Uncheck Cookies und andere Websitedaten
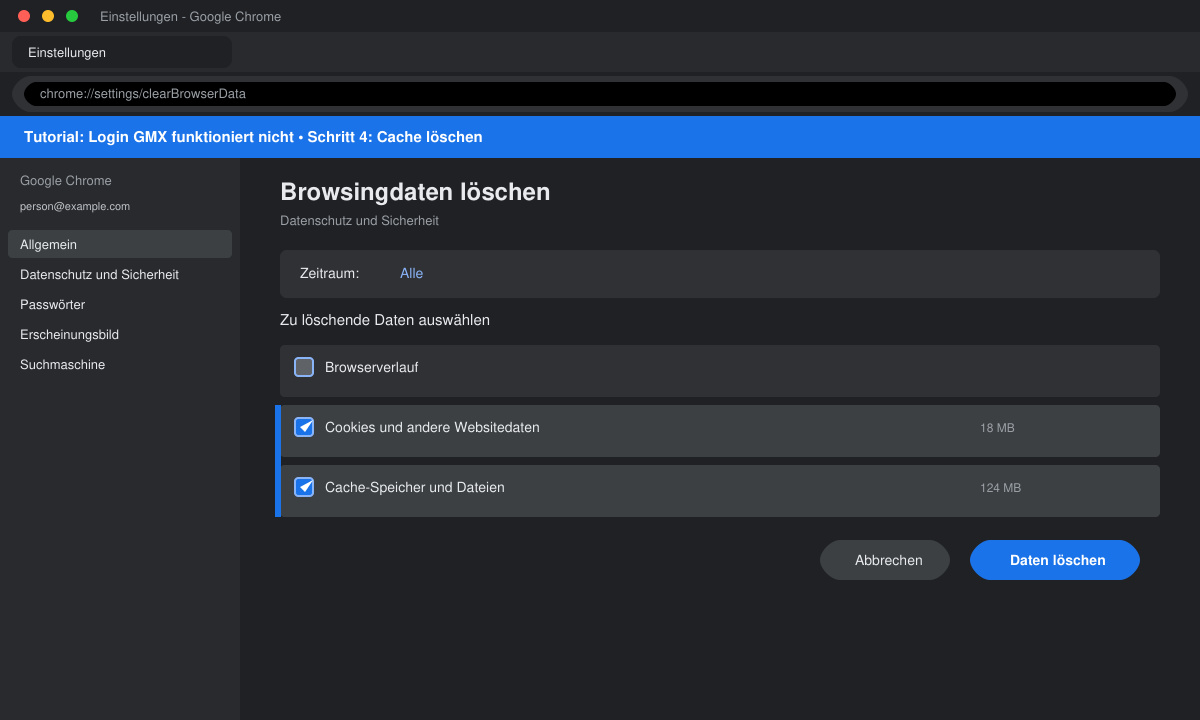 tap(304, 427)
